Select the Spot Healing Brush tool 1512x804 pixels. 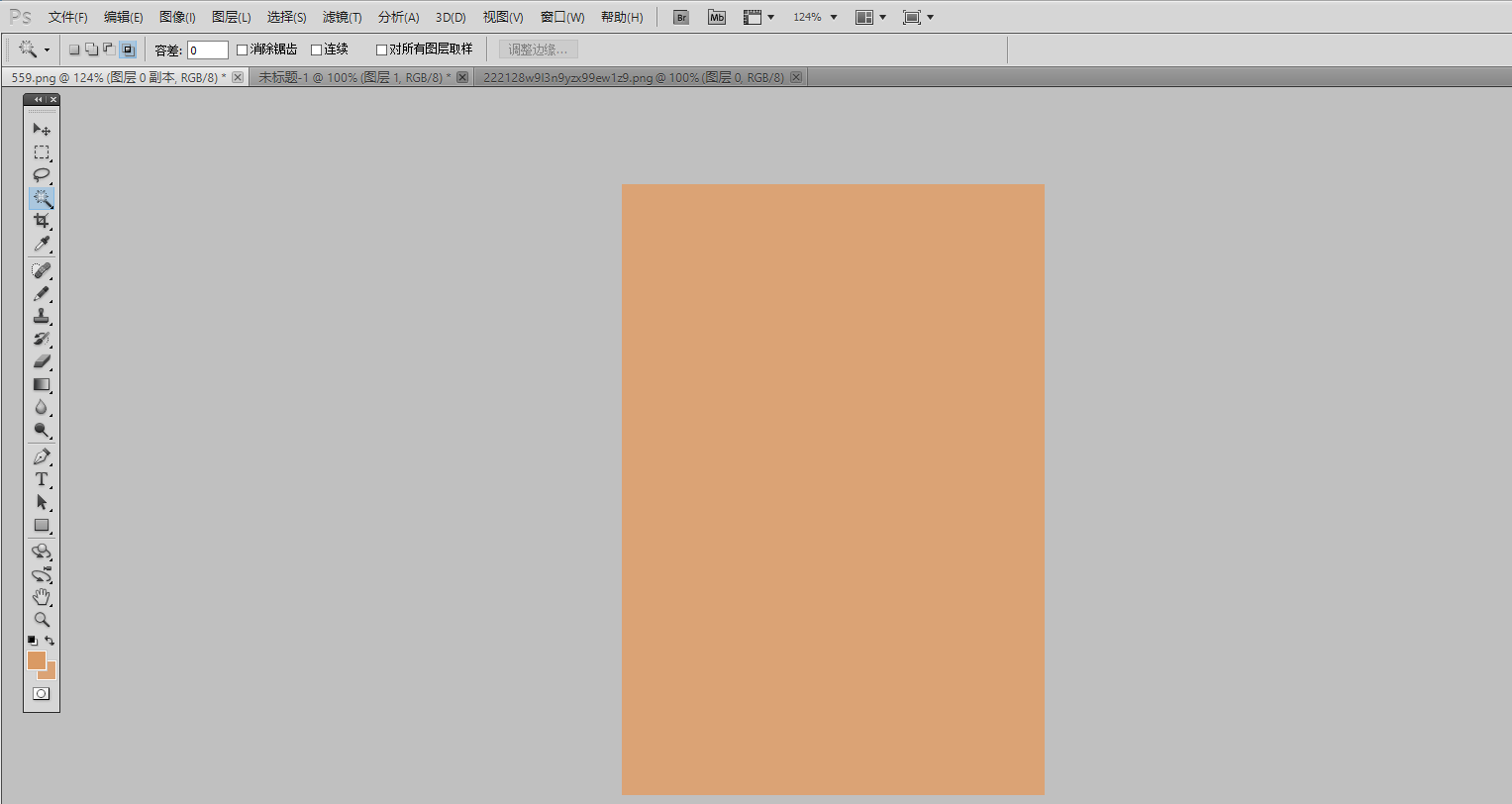(x=42, y=271)
